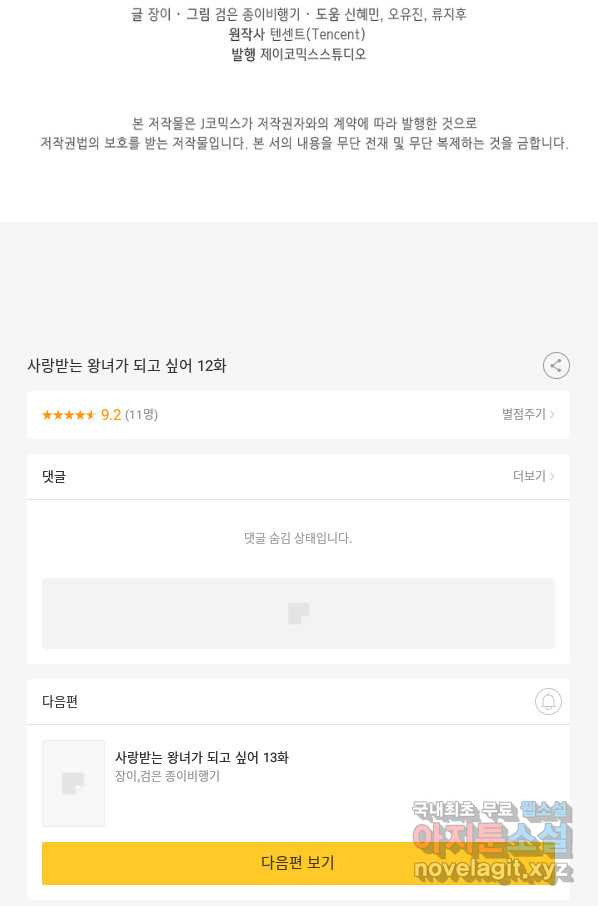Select the 사랑받는 왕녀가 되고 싶어 13화 title
The height and width of the screenshot is (906, 598).
coord(202,757)
